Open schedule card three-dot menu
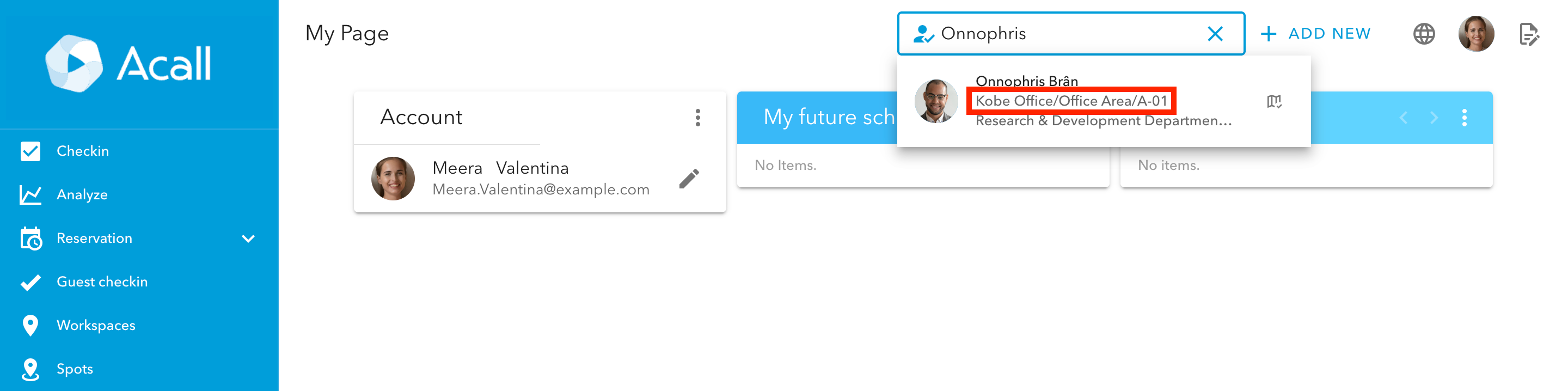 click(x=1465, y=118)
